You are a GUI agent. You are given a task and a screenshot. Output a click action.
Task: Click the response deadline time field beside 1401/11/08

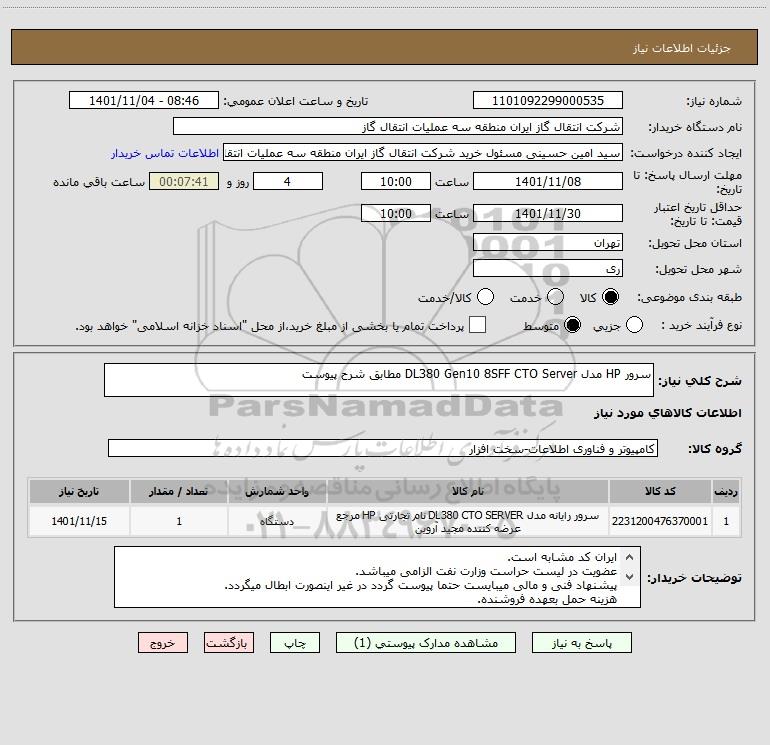(396, 181)
